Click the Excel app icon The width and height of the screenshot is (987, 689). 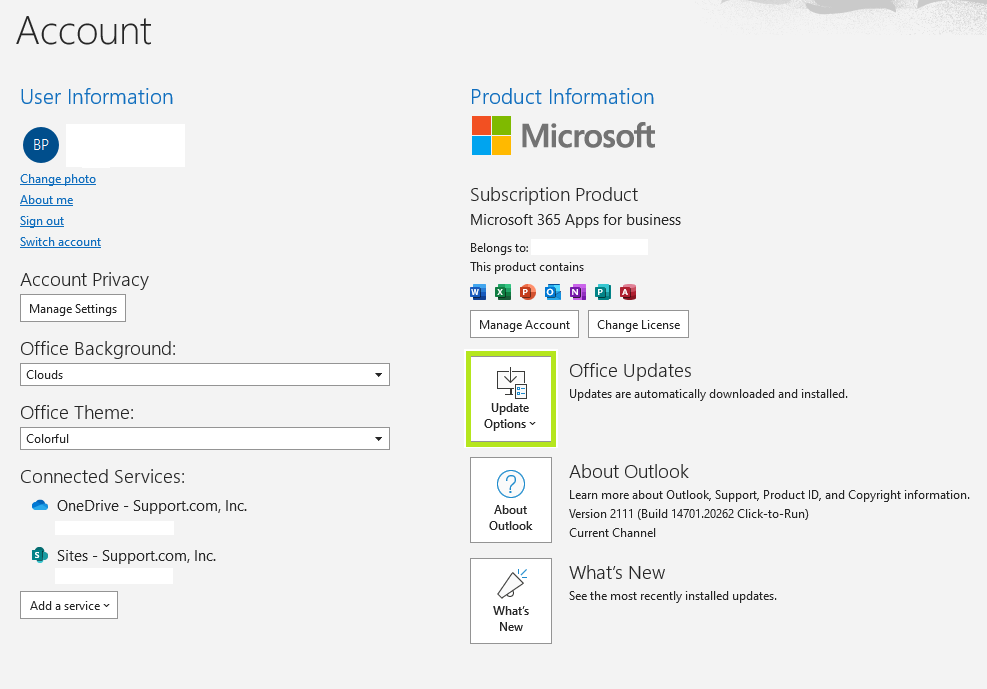(502, 292)
